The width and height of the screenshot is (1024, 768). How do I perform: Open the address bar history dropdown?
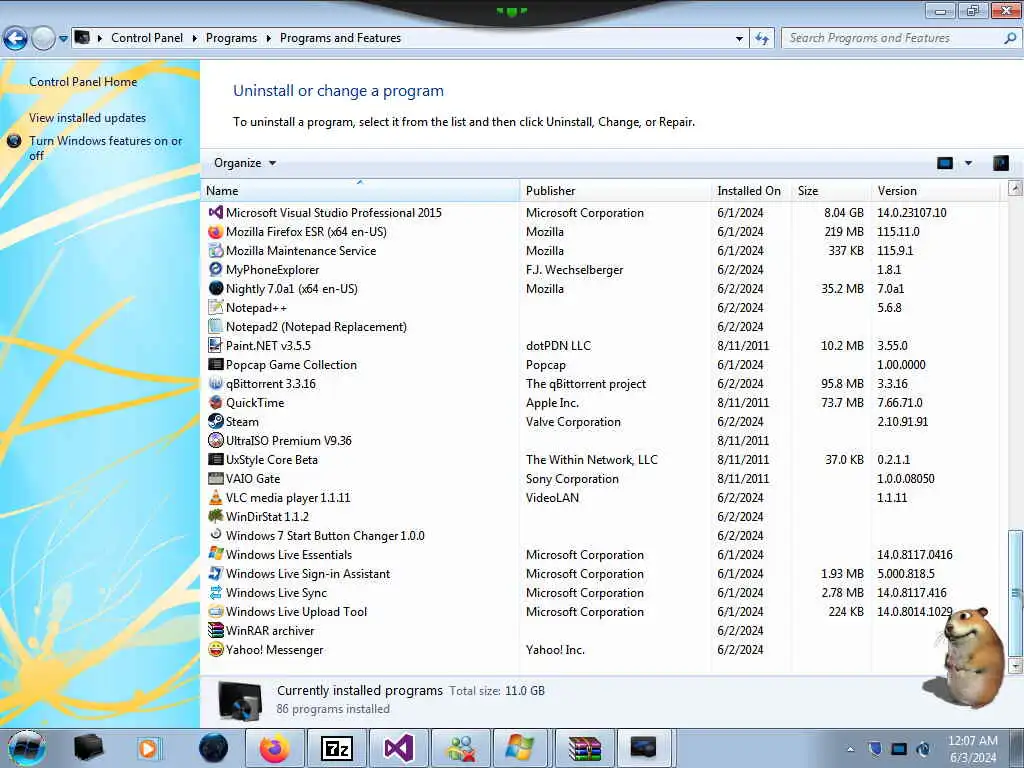click(x=739, y=39)
